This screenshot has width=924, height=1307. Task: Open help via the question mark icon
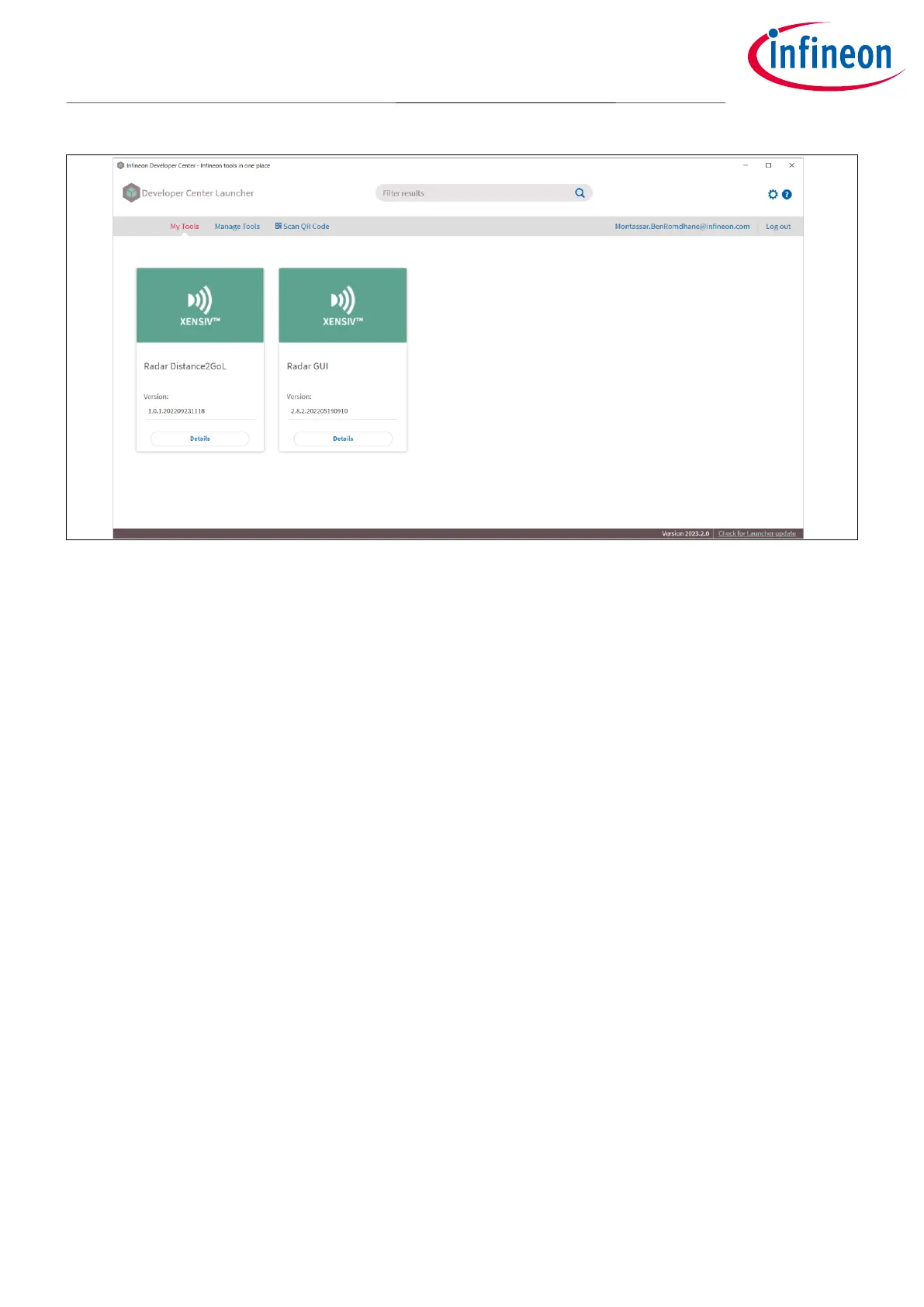coord(787,194)
